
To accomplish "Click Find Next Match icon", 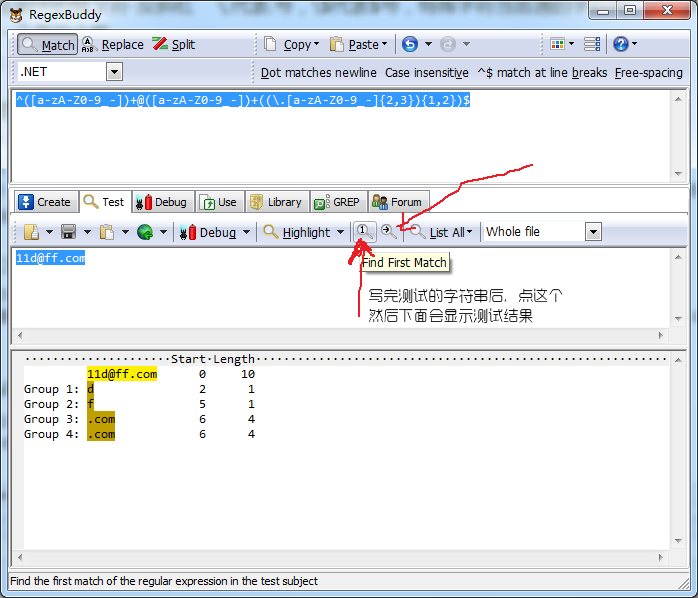I will coord(389,232).
